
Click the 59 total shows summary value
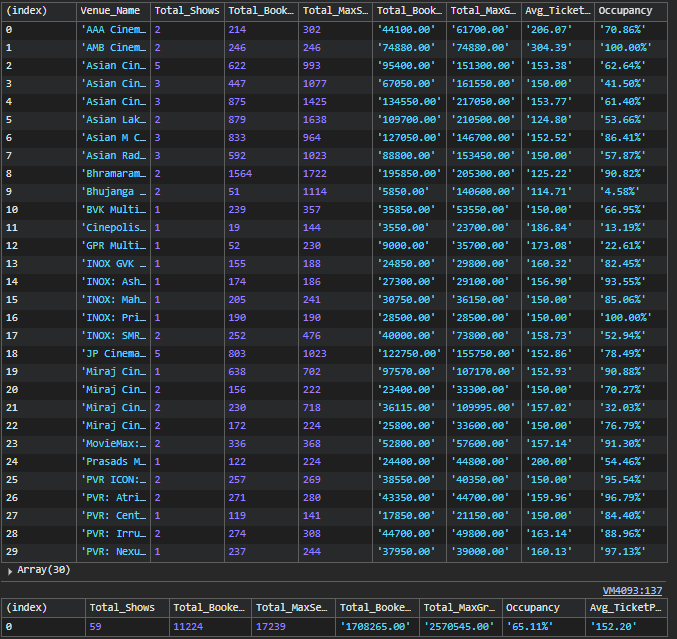95,626
